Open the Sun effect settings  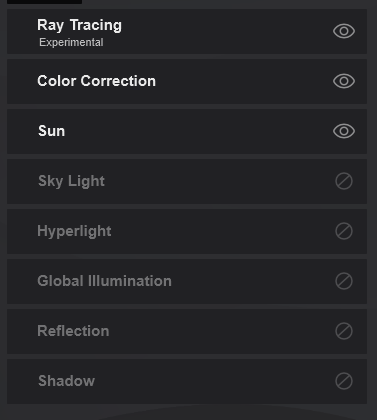51,131
